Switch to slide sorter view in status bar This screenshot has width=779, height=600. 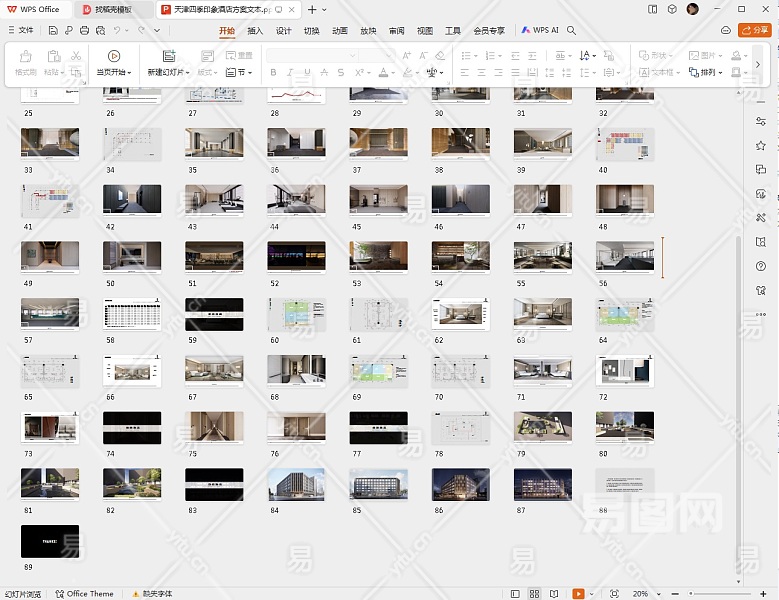click(535, 593)
